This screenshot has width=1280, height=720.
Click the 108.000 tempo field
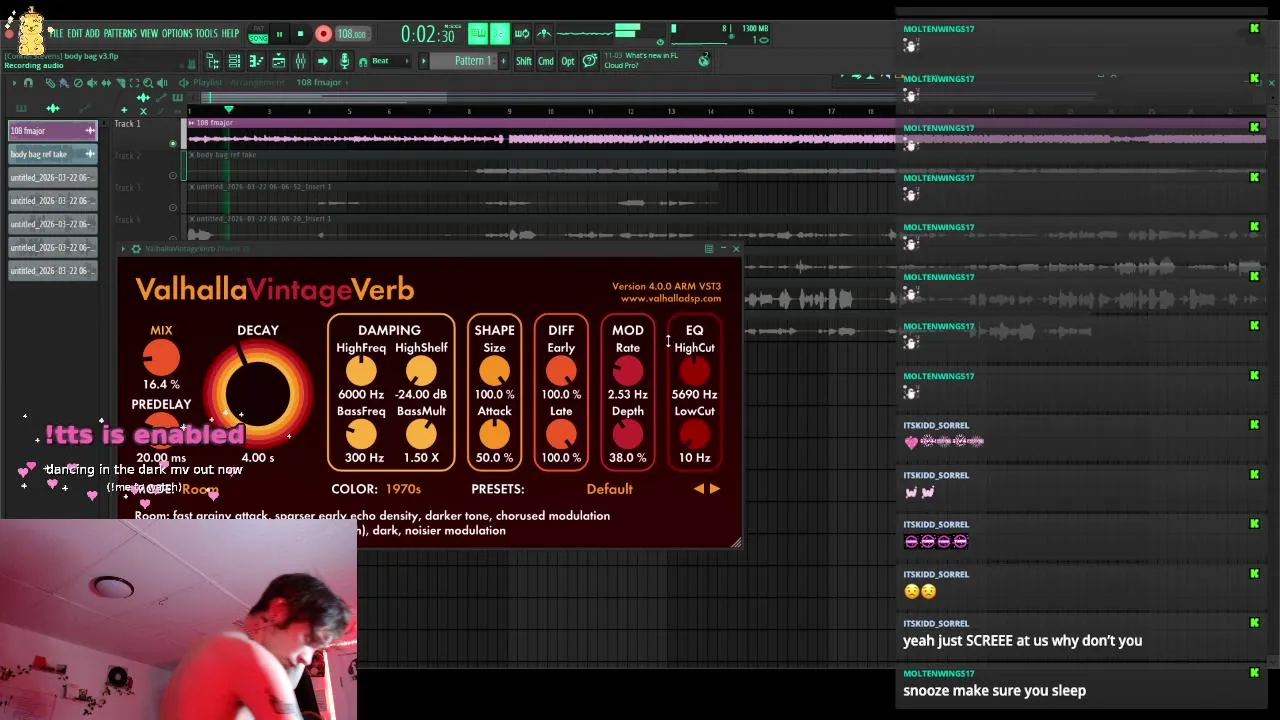(353, 34)
